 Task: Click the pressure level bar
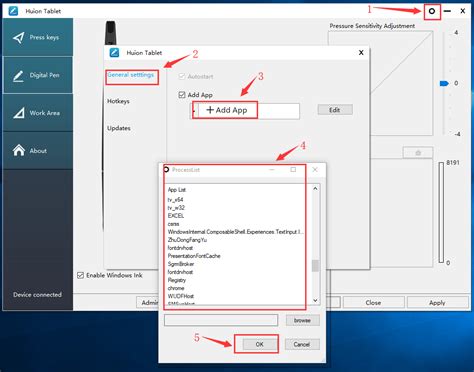[x=441, y=213]
